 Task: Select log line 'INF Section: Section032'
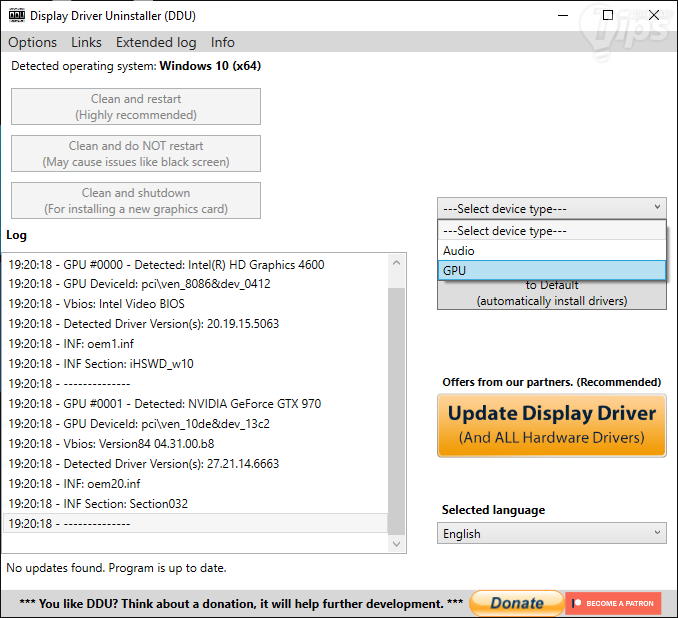click(x=195, y=503)
